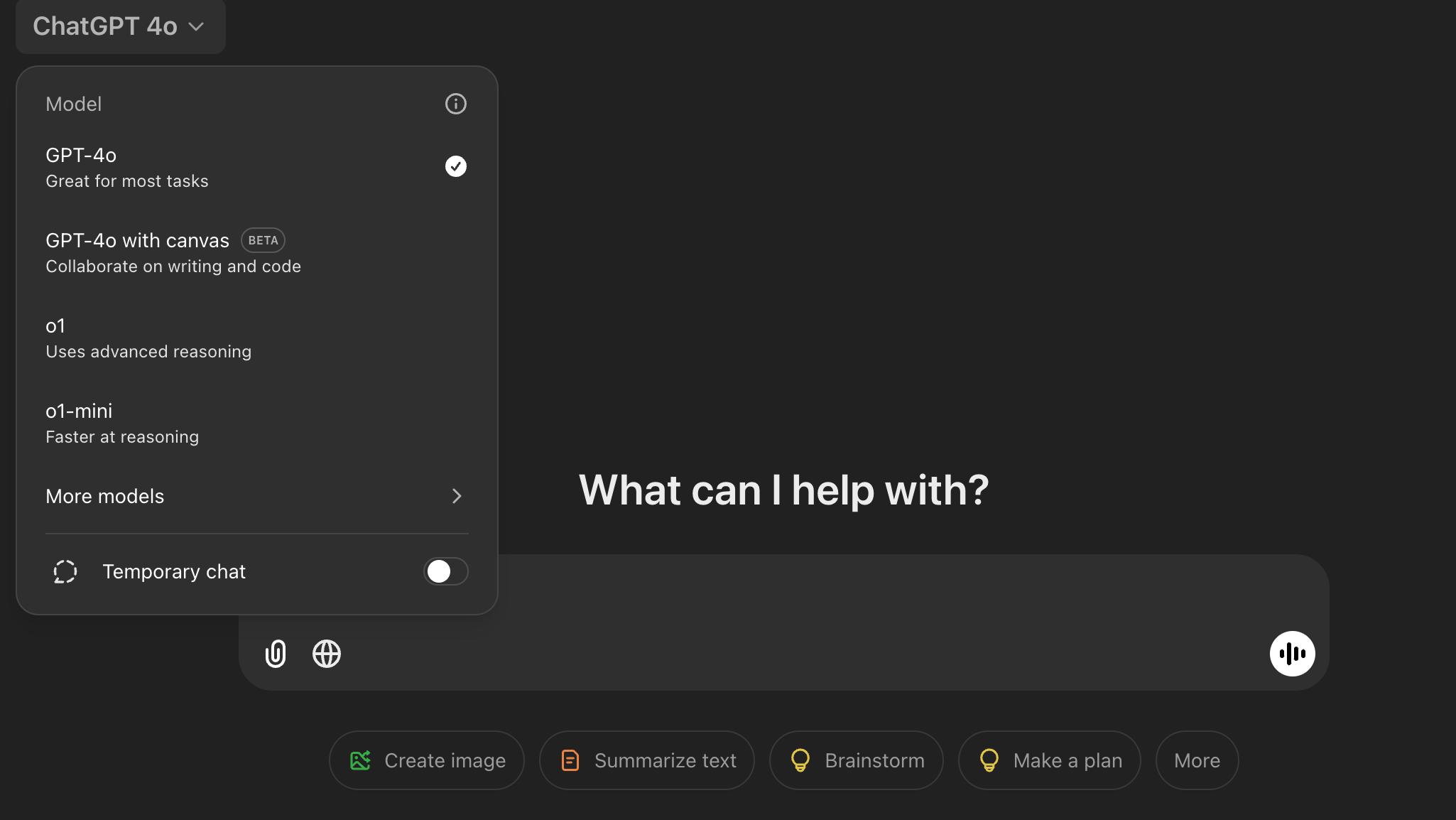Click the Make a plan button
Image resolution: width=1456 pixels, height=820 pixels.
pyautogui.click(x=1049, y=760)
